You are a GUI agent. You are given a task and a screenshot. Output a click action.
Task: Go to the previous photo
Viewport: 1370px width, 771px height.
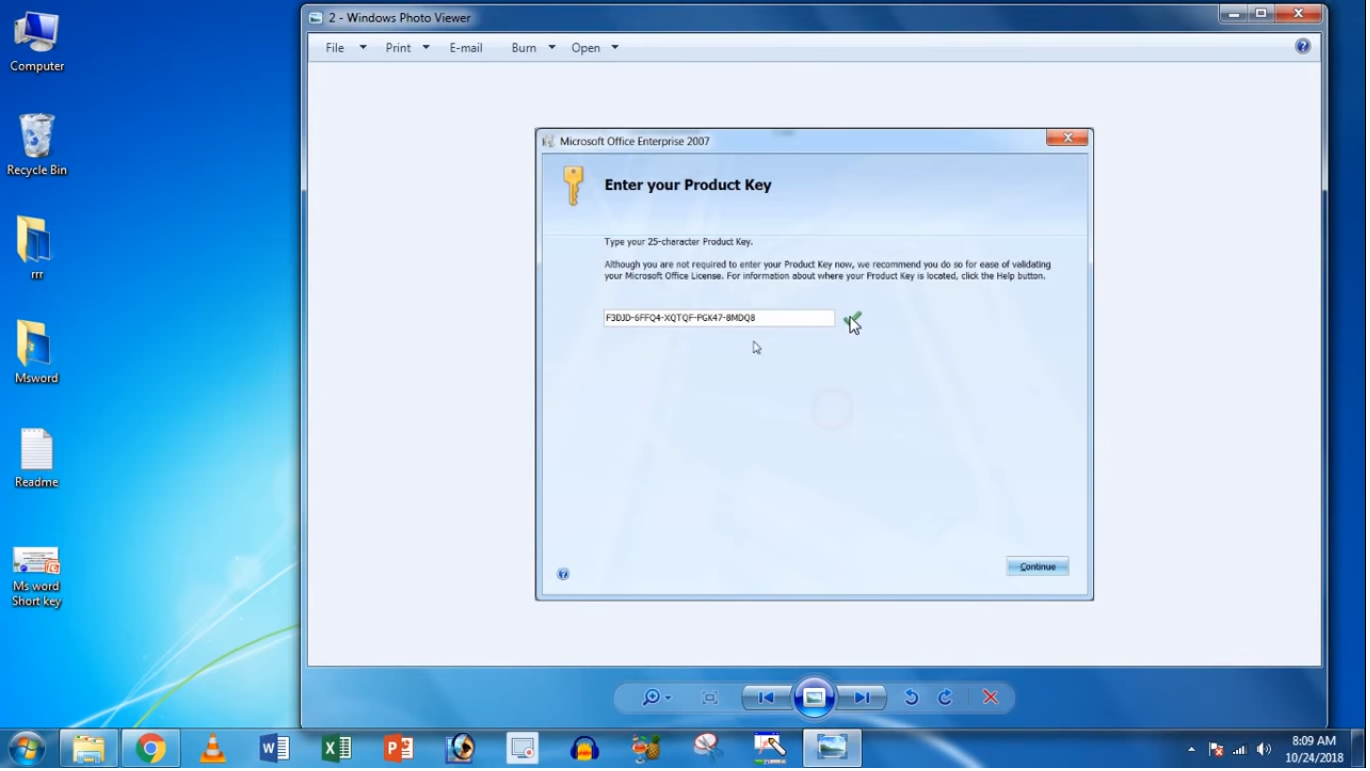pos(766,698)
